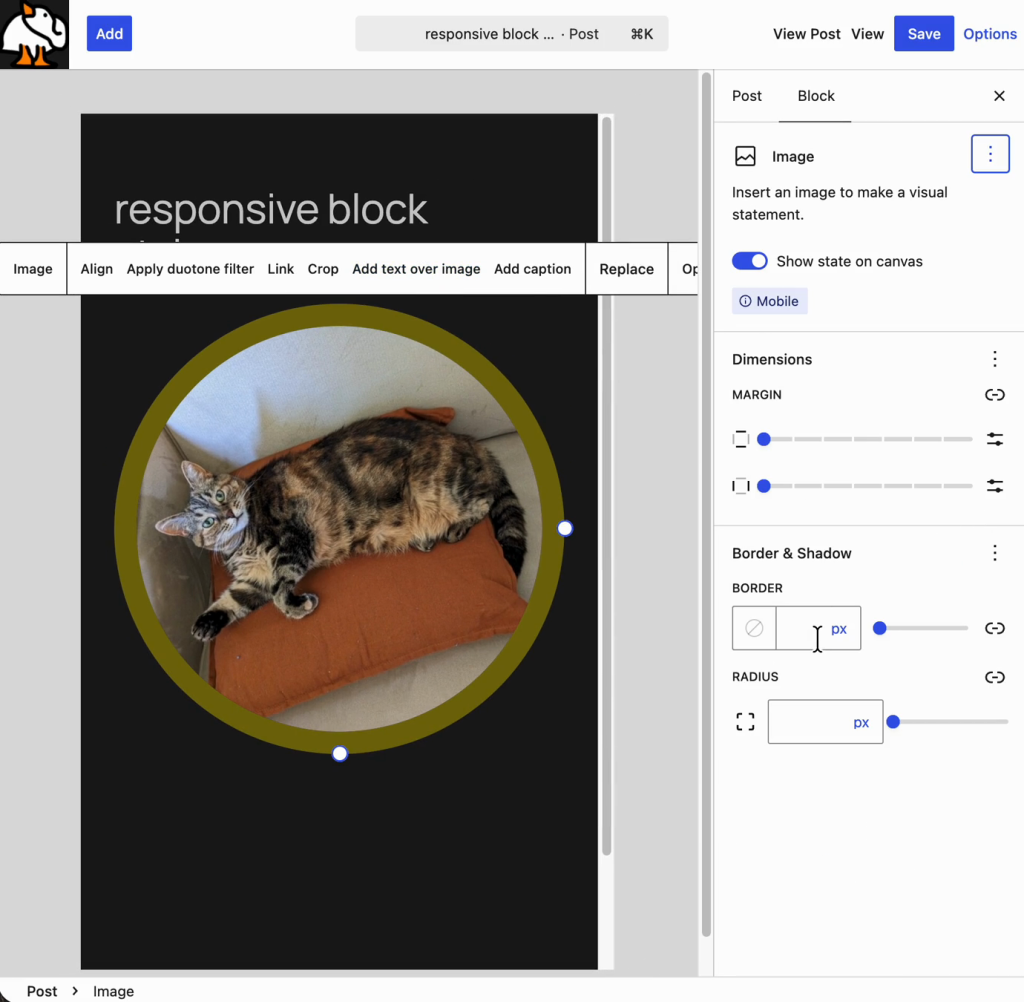Click the Save button
This screenshot has height=1002, width=1024.
point(923,34)
